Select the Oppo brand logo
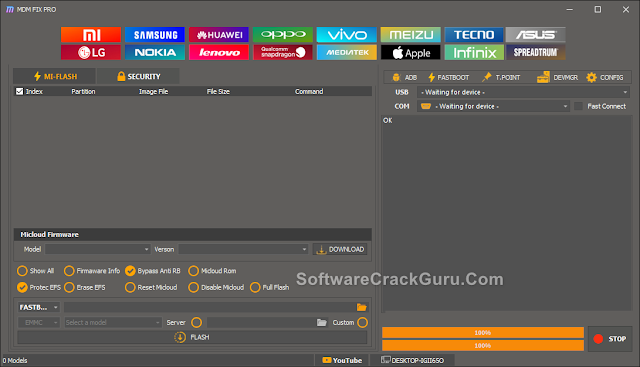This screenshot has height=367, width=640. [x=283, y=35]
